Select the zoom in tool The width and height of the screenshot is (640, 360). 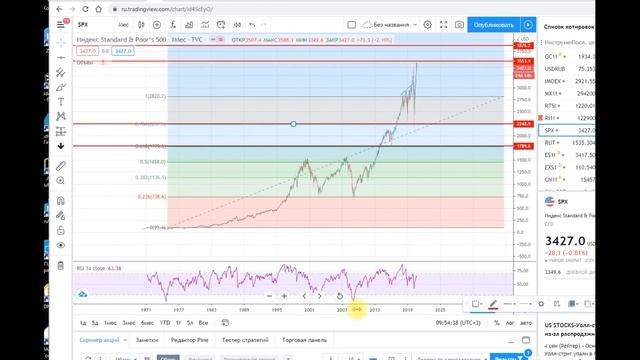pos(61,180)
